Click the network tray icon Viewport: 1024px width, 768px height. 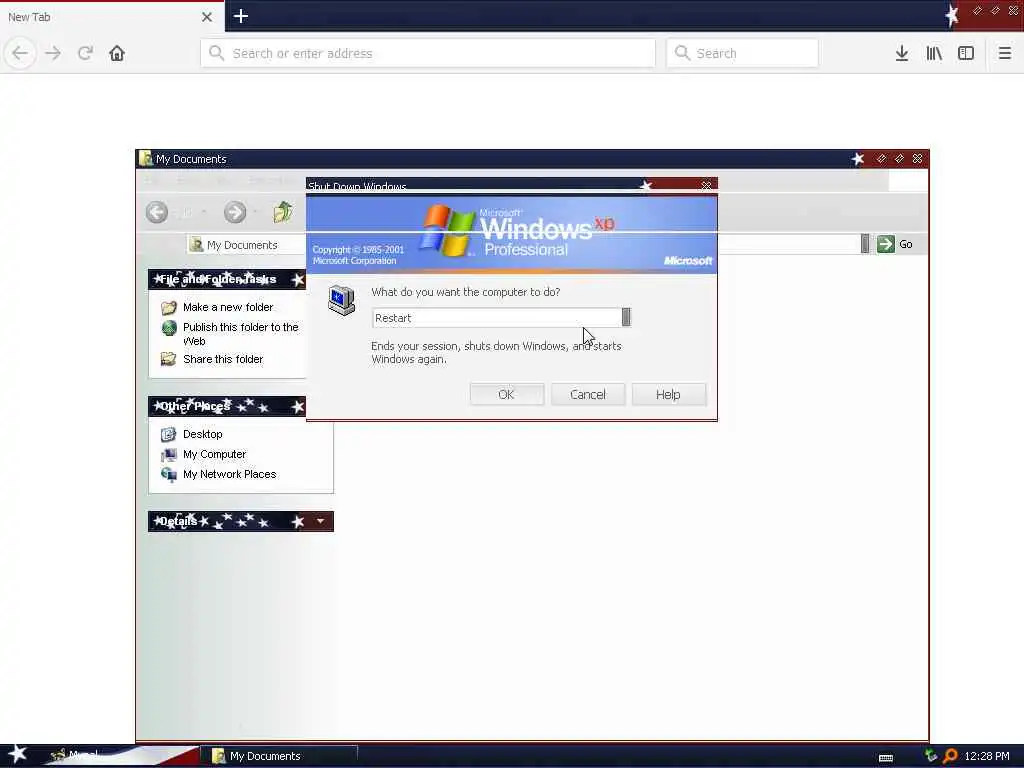(x=931, y=756)
